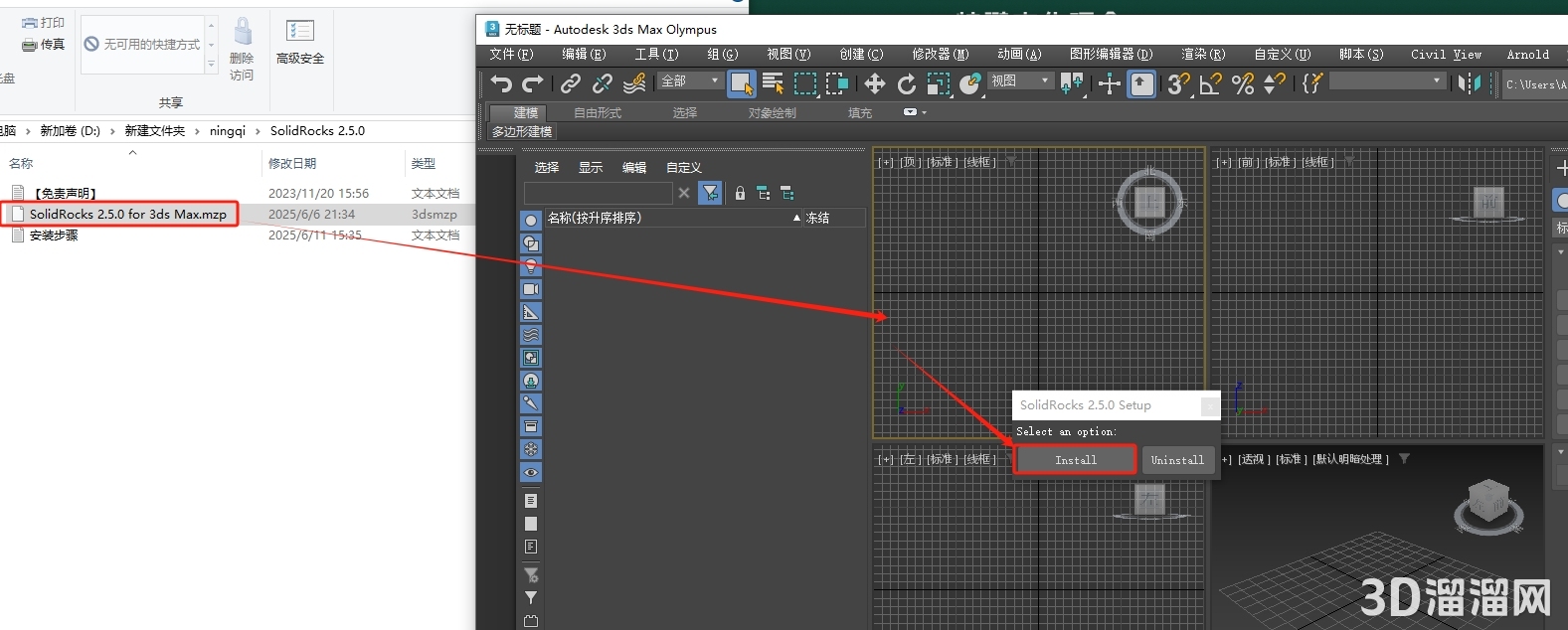Open the 创建(C) menu
Viewport: 1568px width, 630px height.
pos(861,55)
